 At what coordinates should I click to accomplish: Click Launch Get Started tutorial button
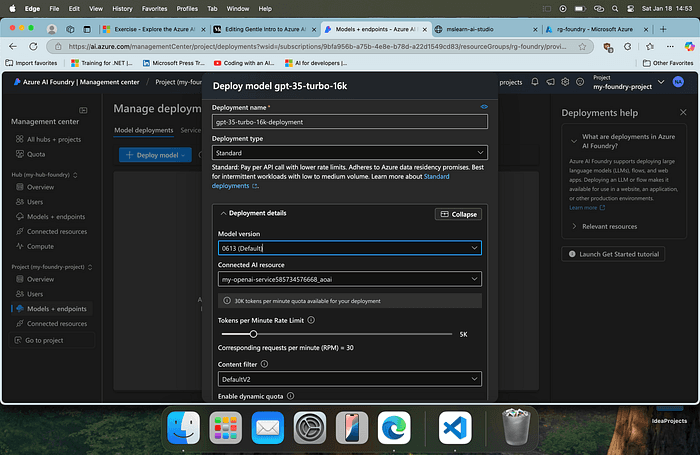(x=613, y=254)
